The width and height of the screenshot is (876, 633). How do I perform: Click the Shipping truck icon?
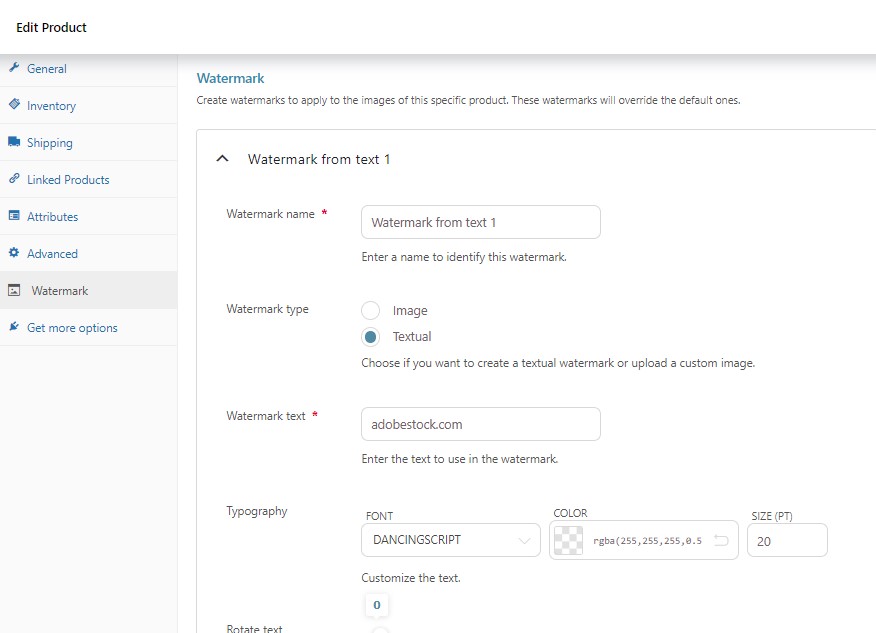14,141
